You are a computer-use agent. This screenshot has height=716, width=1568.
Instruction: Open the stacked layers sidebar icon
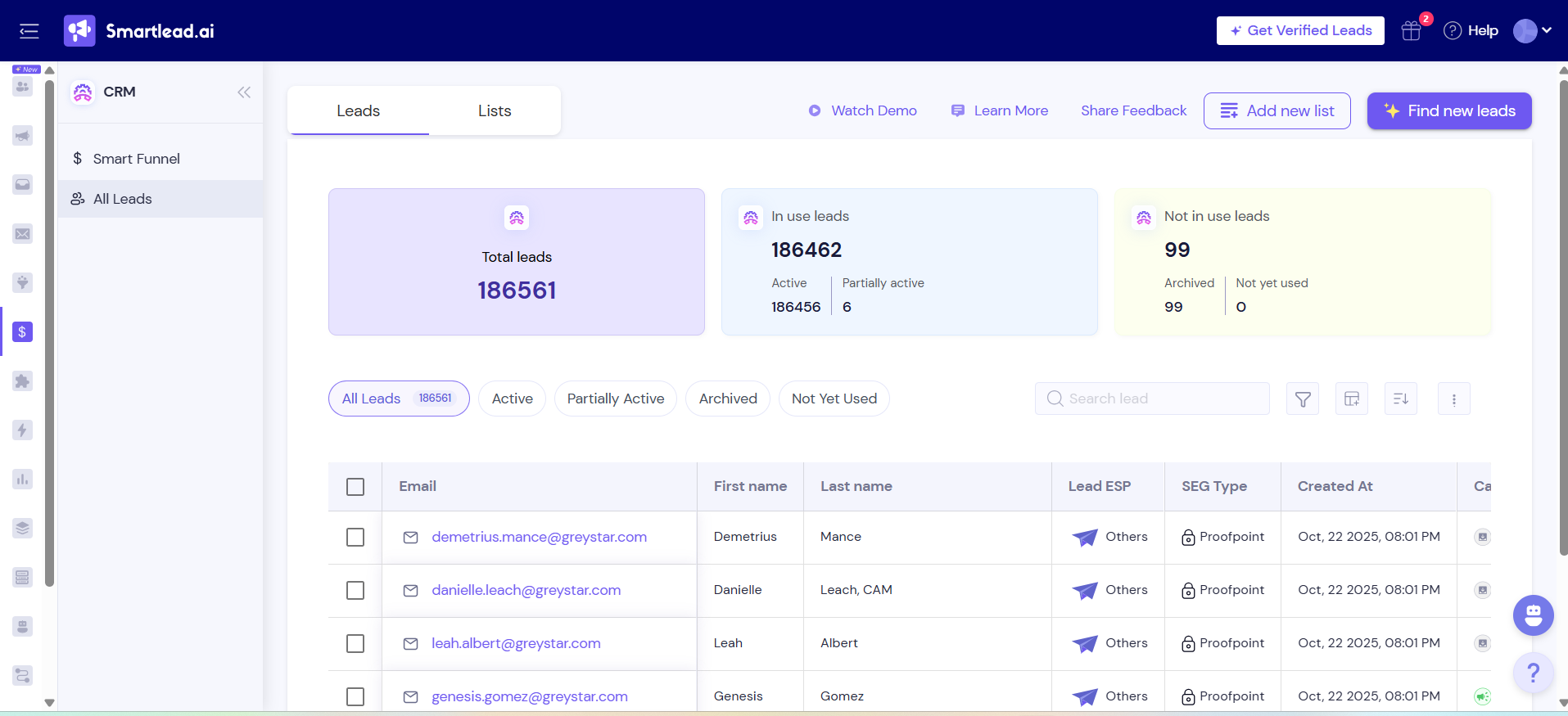pos(23,529)
